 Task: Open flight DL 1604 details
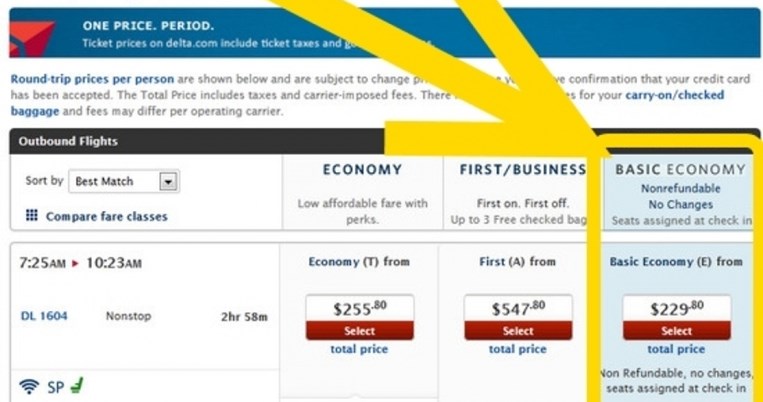(x=44, y=317)
